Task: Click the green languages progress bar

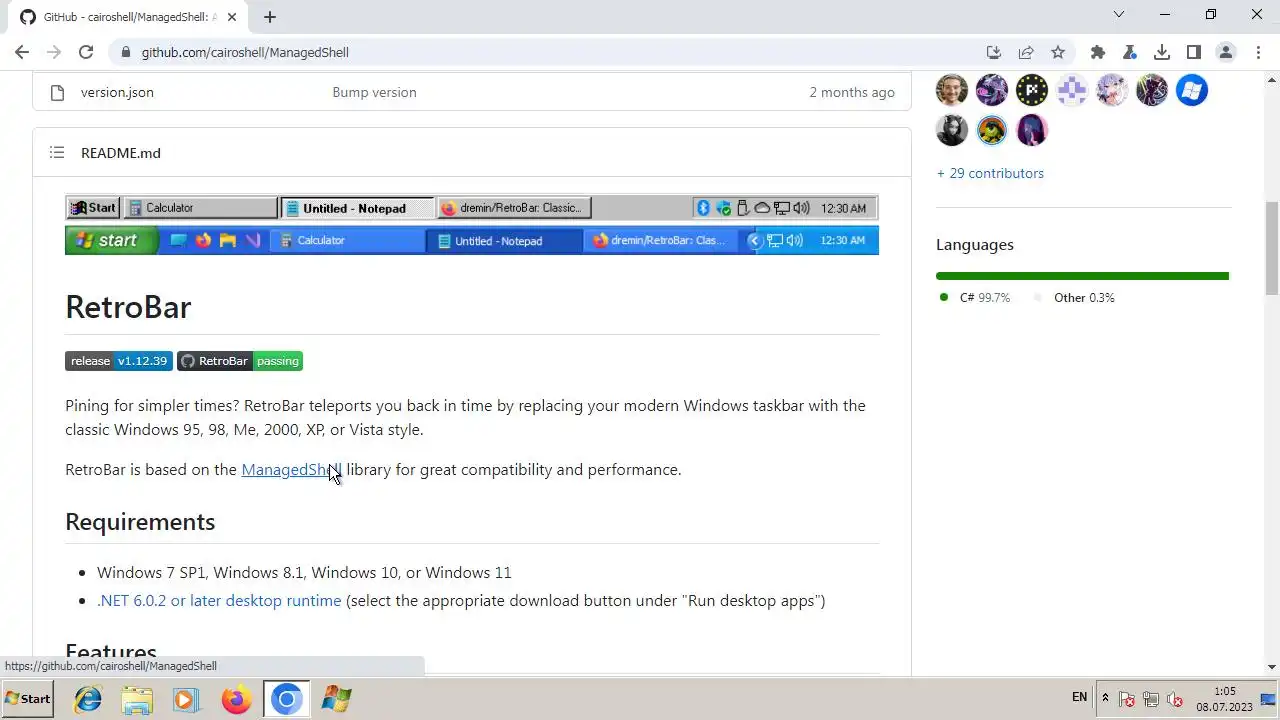Action: pyautogui.click(x=1082, y=276)
